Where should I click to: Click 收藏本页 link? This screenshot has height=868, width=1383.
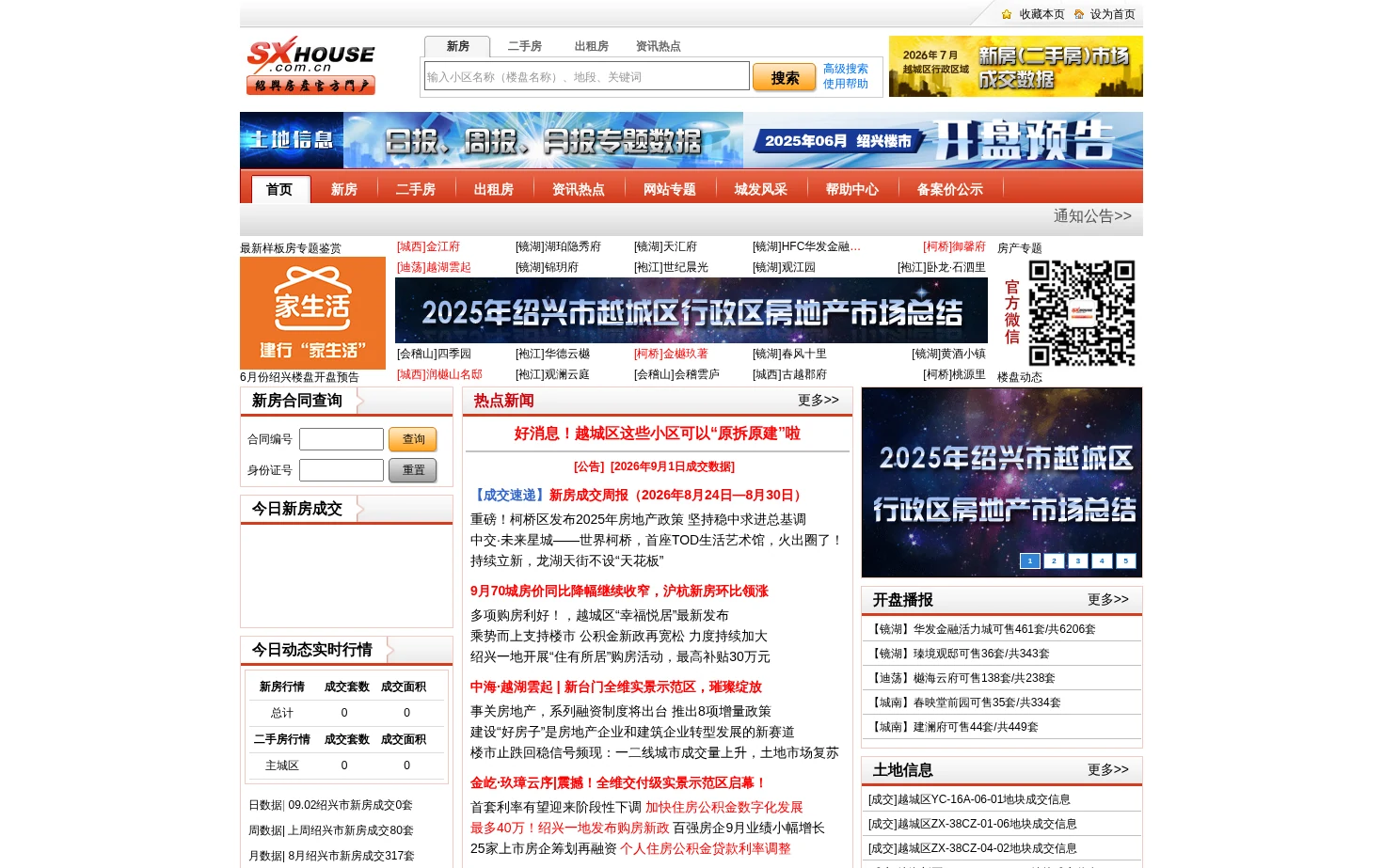(x=1042, y=14)
